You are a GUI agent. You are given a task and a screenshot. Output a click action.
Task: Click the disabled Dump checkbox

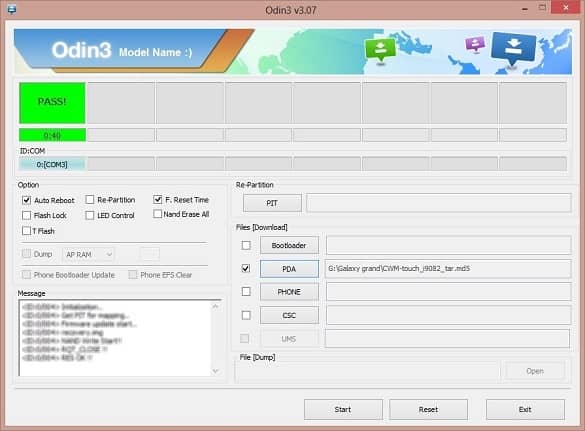(x=26, y=254)
